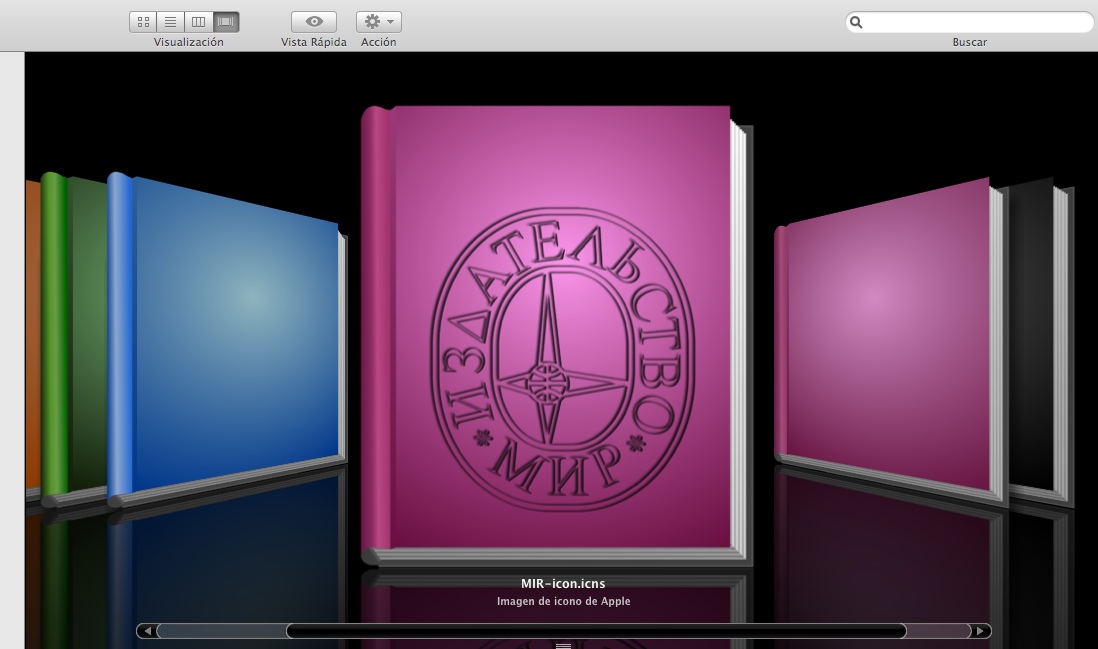
Task: Click inside the Buscar search field
Action: click(970, 22)
